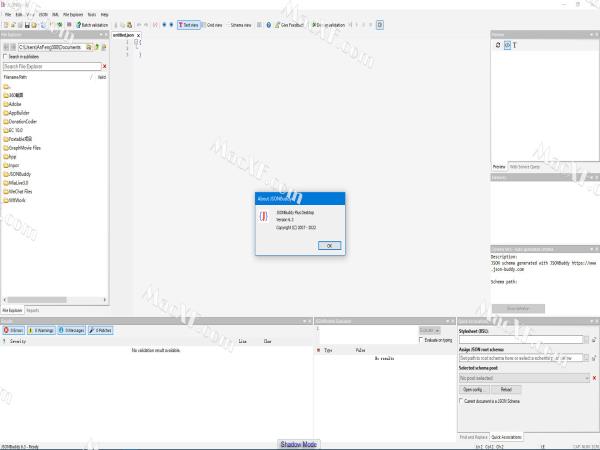Open the Help menu

pos(104,15)
